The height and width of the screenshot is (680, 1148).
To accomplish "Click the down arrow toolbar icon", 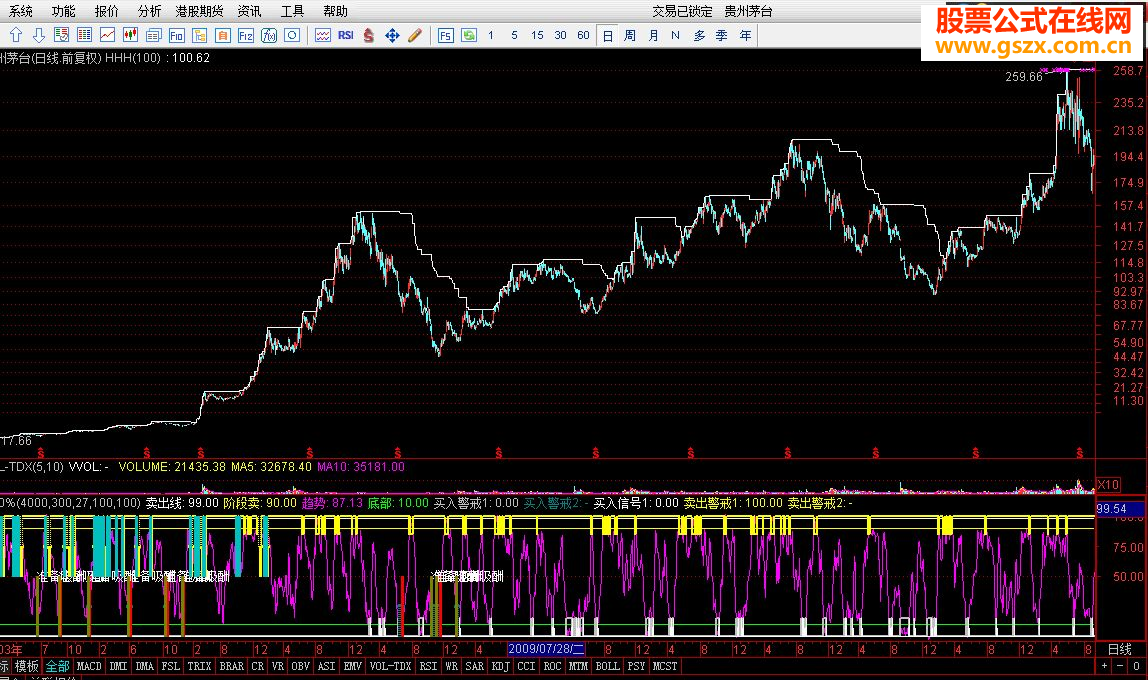I will click(39, 35).
